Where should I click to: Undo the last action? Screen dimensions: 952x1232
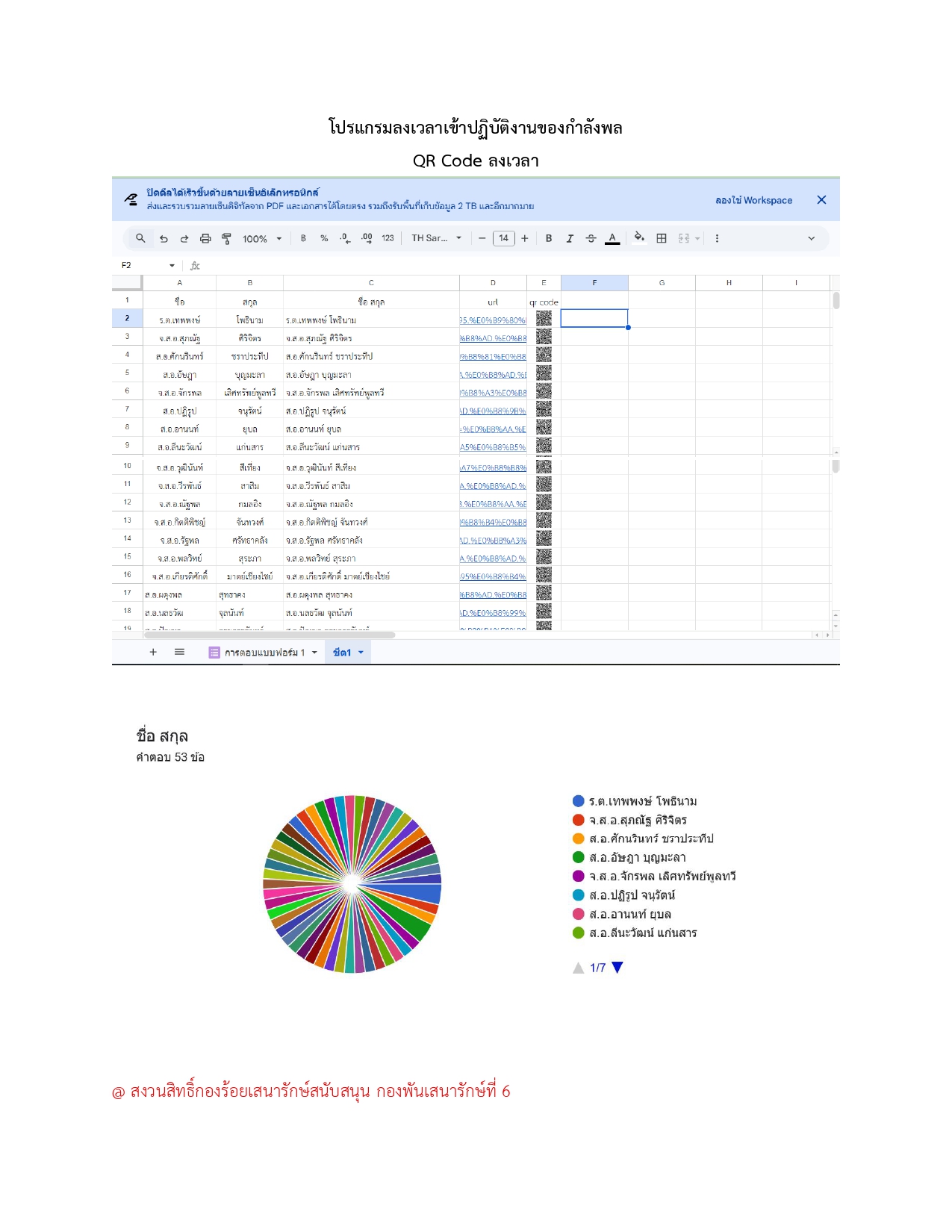pyautogui.click(x=164, y=239)
